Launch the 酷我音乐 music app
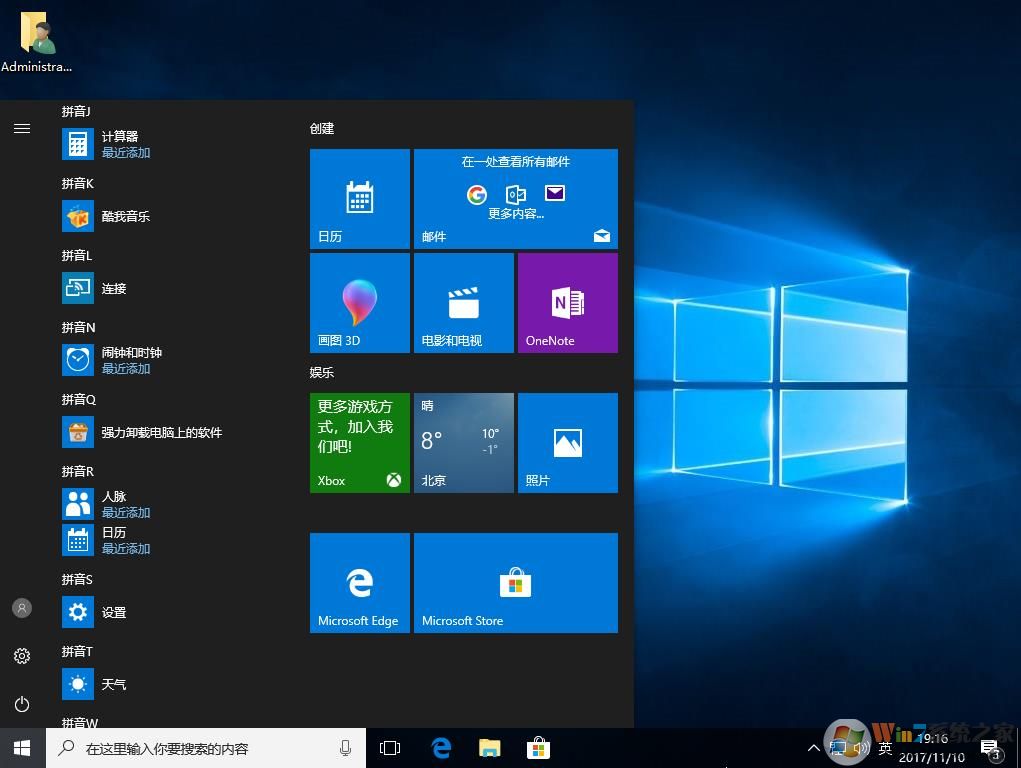 pyautogui.click(x=125, y=216)
